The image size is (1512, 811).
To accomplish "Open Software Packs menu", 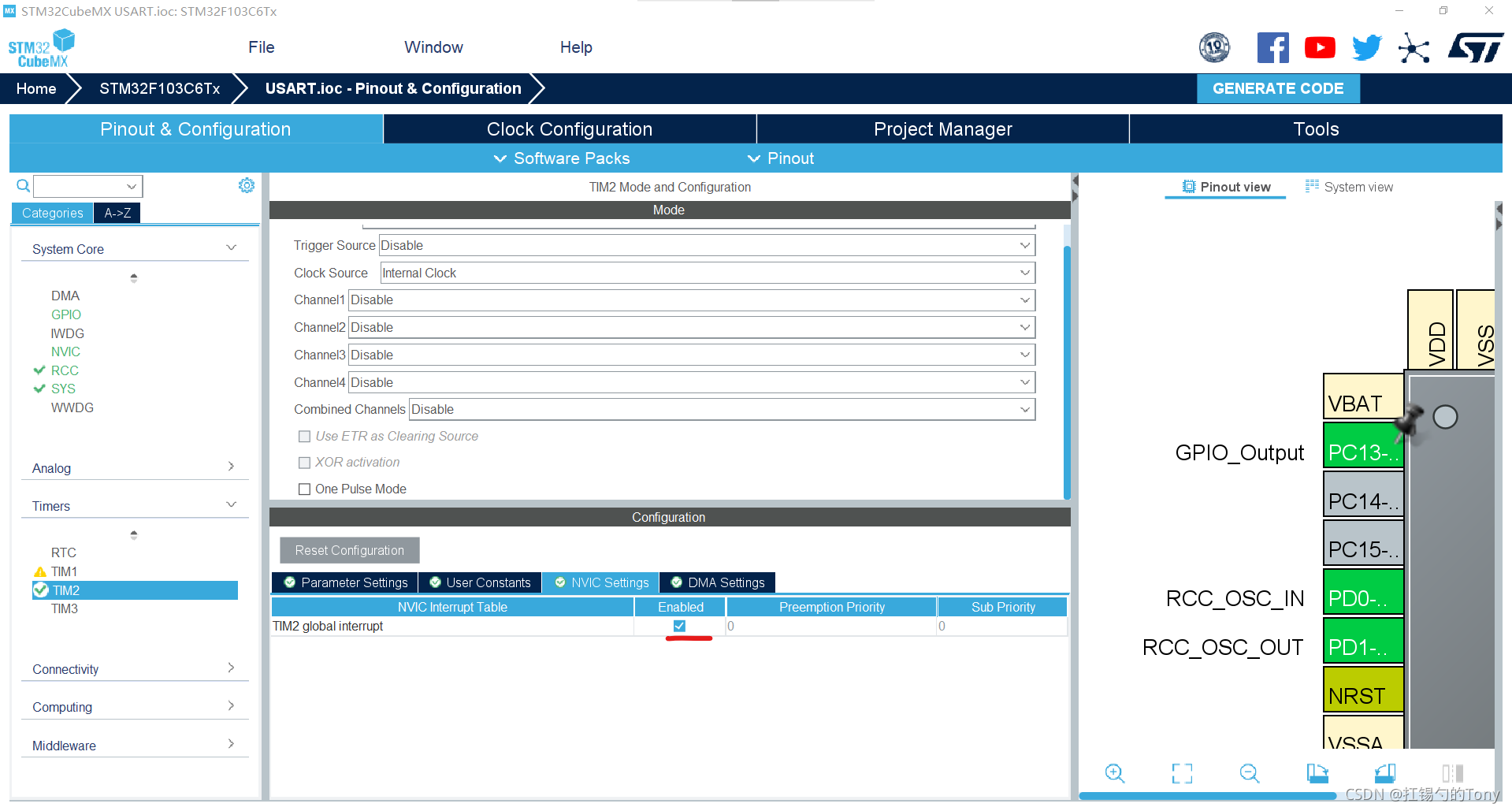I will point(563,158).
